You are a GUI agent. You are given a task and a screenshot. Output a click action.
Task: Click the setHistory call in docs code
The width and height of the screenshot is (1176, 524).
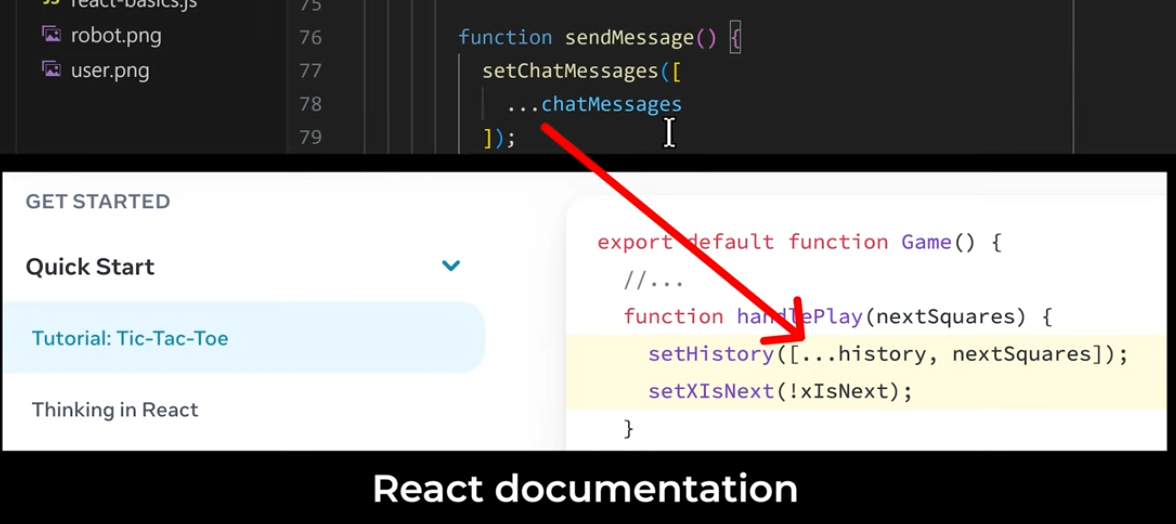click(710, 354)
